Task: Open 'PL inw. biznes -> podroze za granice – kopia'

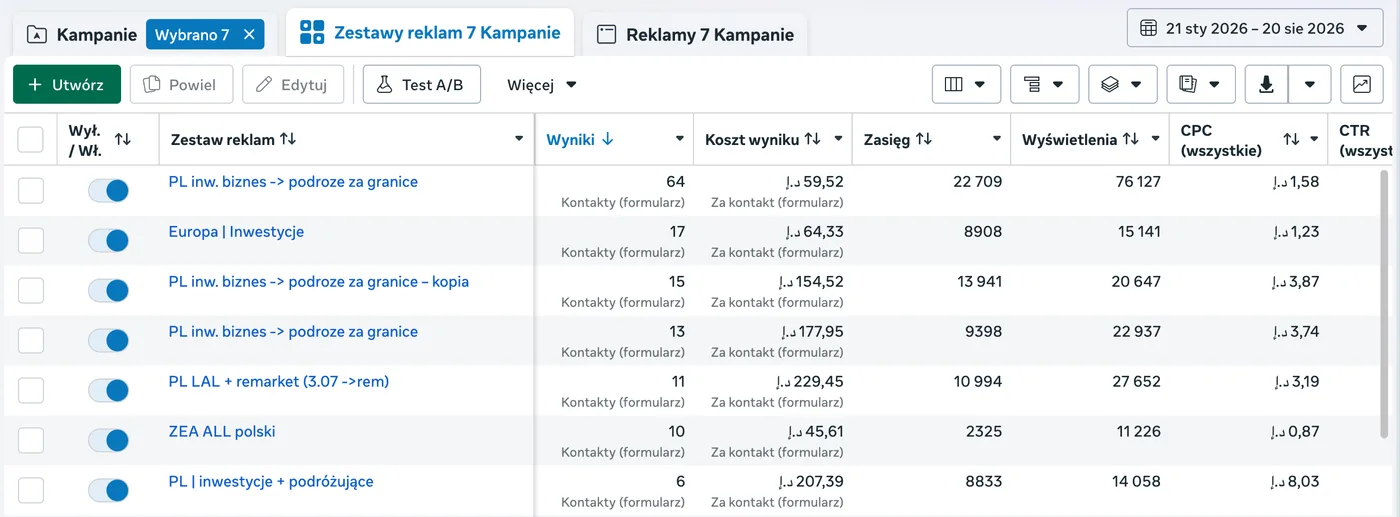Action: pos(319,281)
